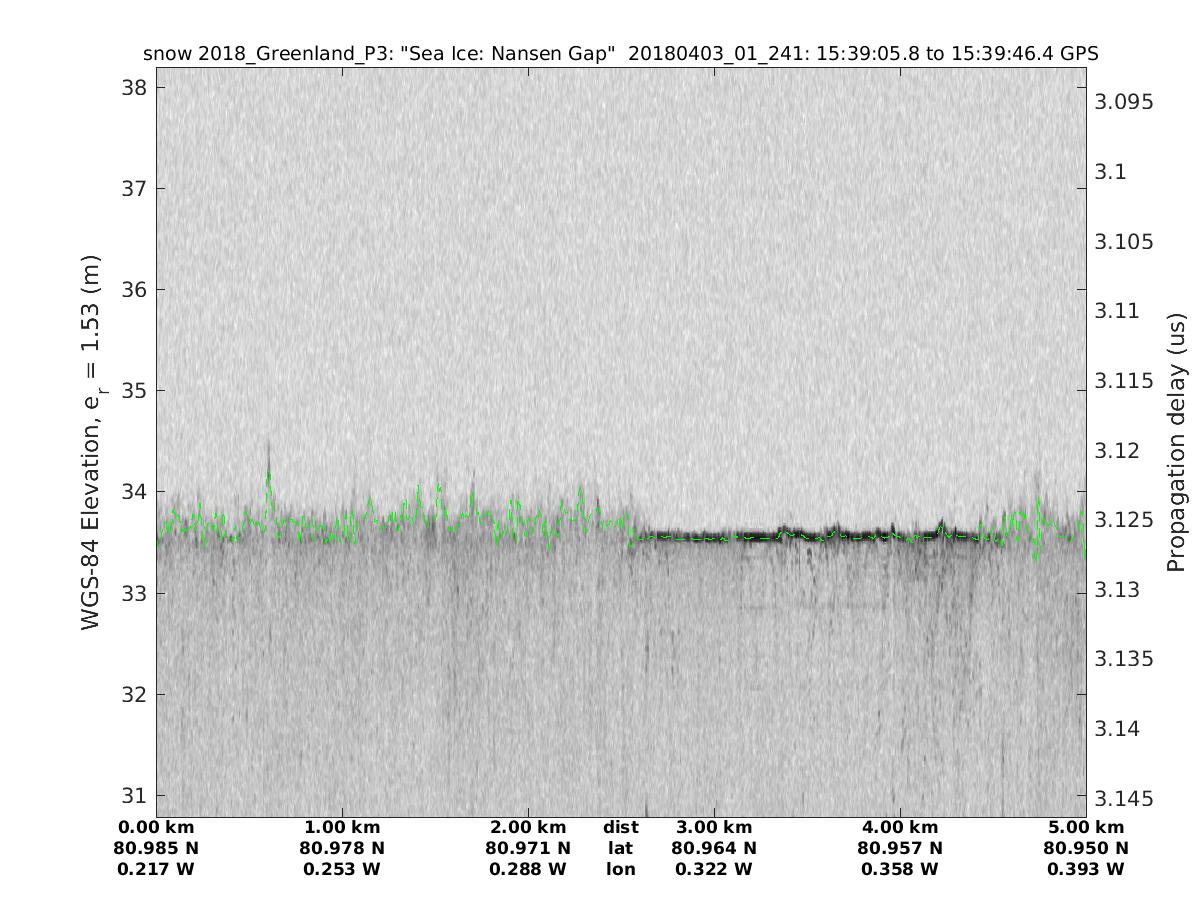Click the 1.00 km distance label
Screen dimensions: 1200x900
[342, 827]
